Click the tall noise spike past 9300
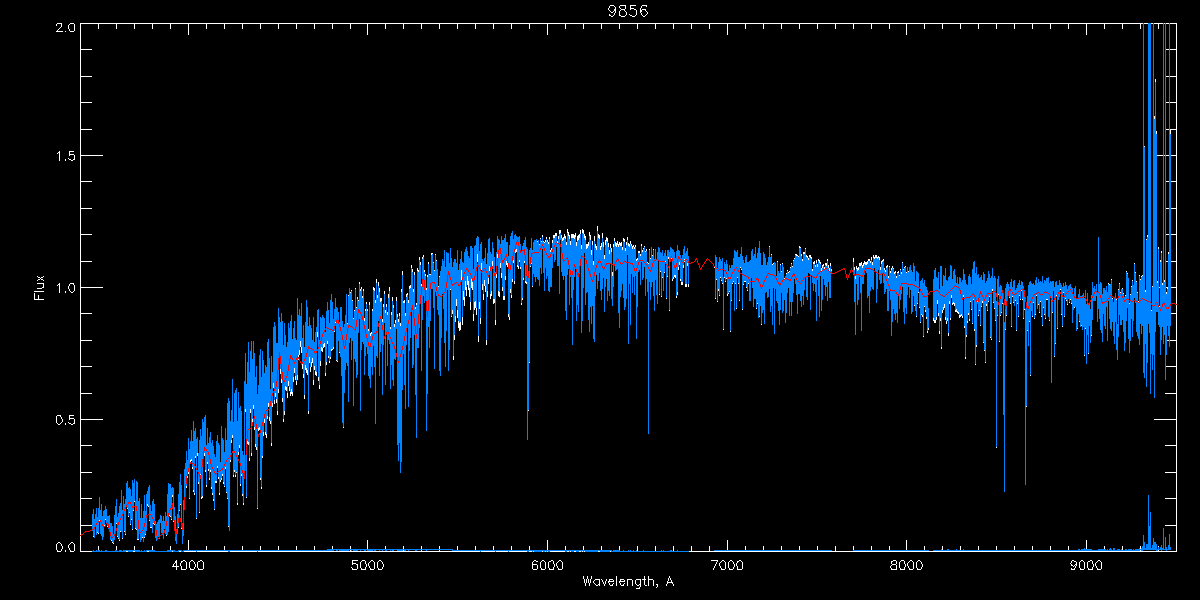Screen dimensions: 1200x600 [x=1148, y=100]
